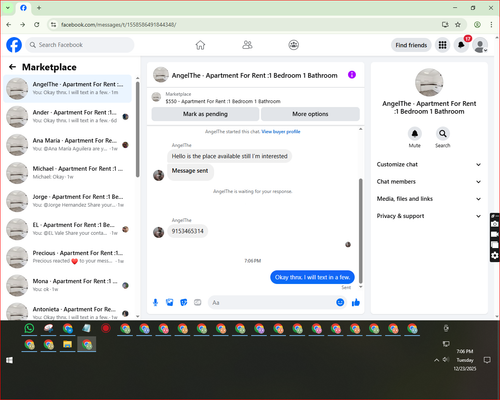The width and height of the screenshot is (500, 400).
Task: Click the More options button
Action: click(310, 114)
